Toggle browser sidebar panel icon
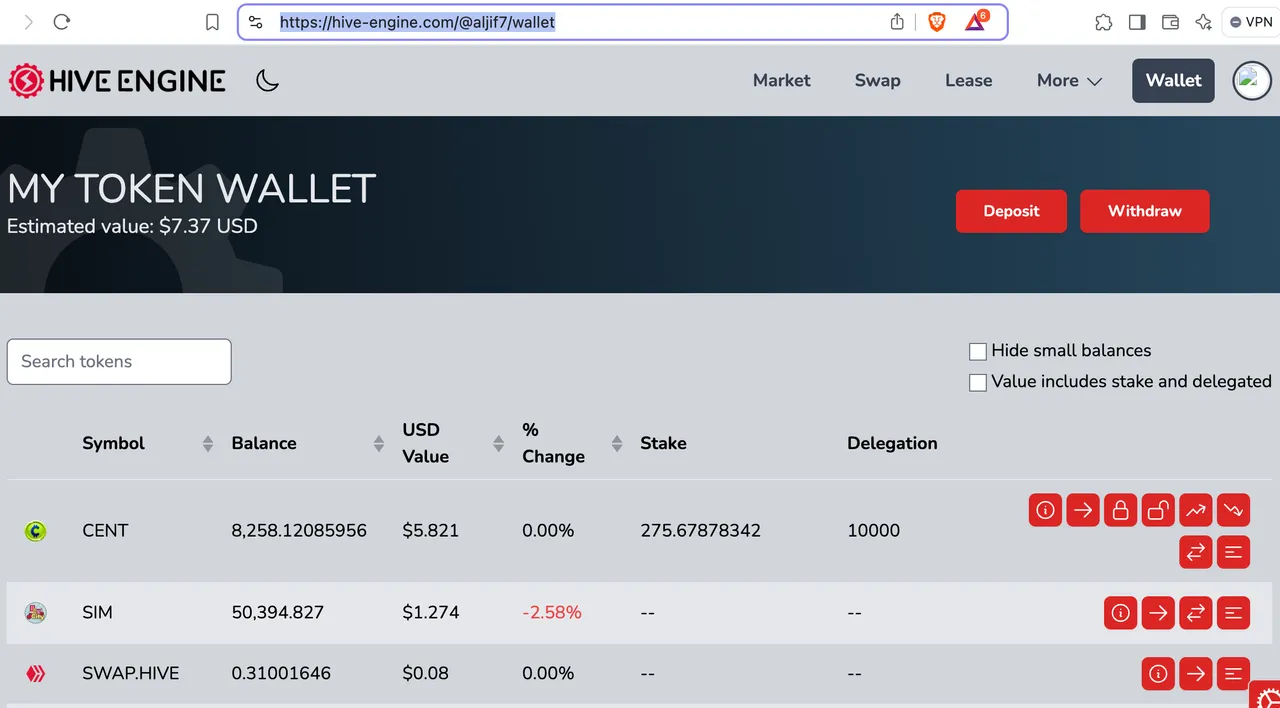 pos(1137,22)
